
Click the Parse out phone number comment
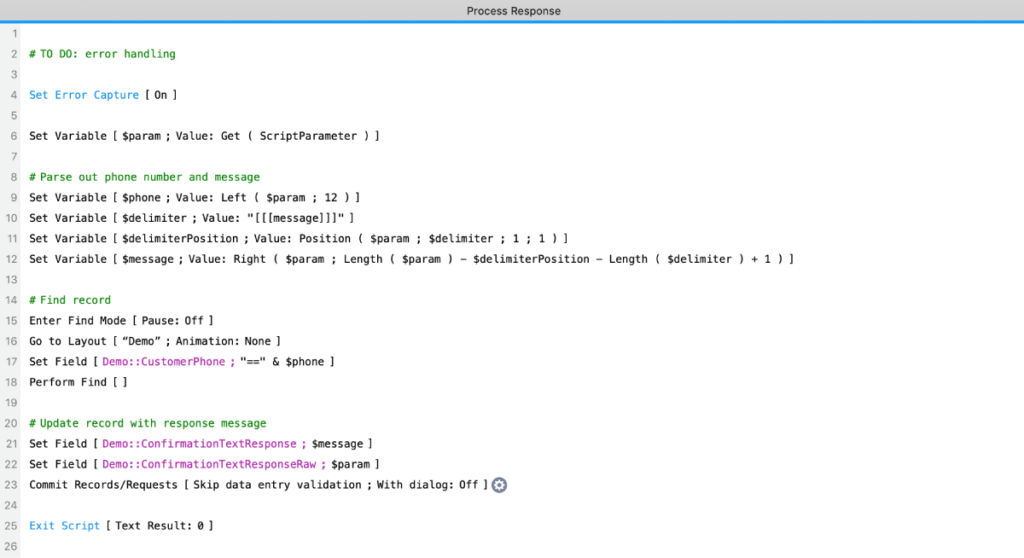(x=144, y=177)
